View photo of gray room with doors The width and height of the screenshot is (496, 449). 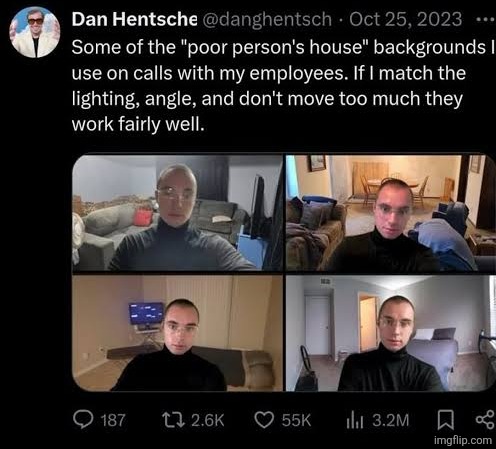(x=391, y=333)
